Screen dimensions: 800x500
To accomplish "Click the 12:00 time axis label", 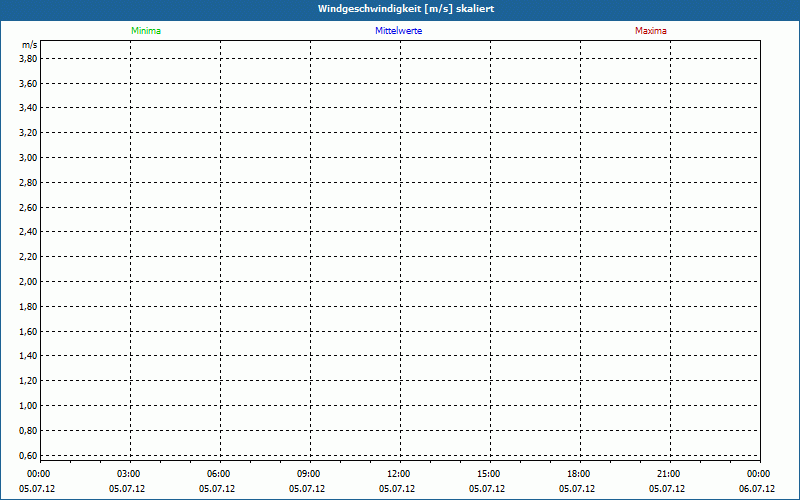I will point(398,474).
